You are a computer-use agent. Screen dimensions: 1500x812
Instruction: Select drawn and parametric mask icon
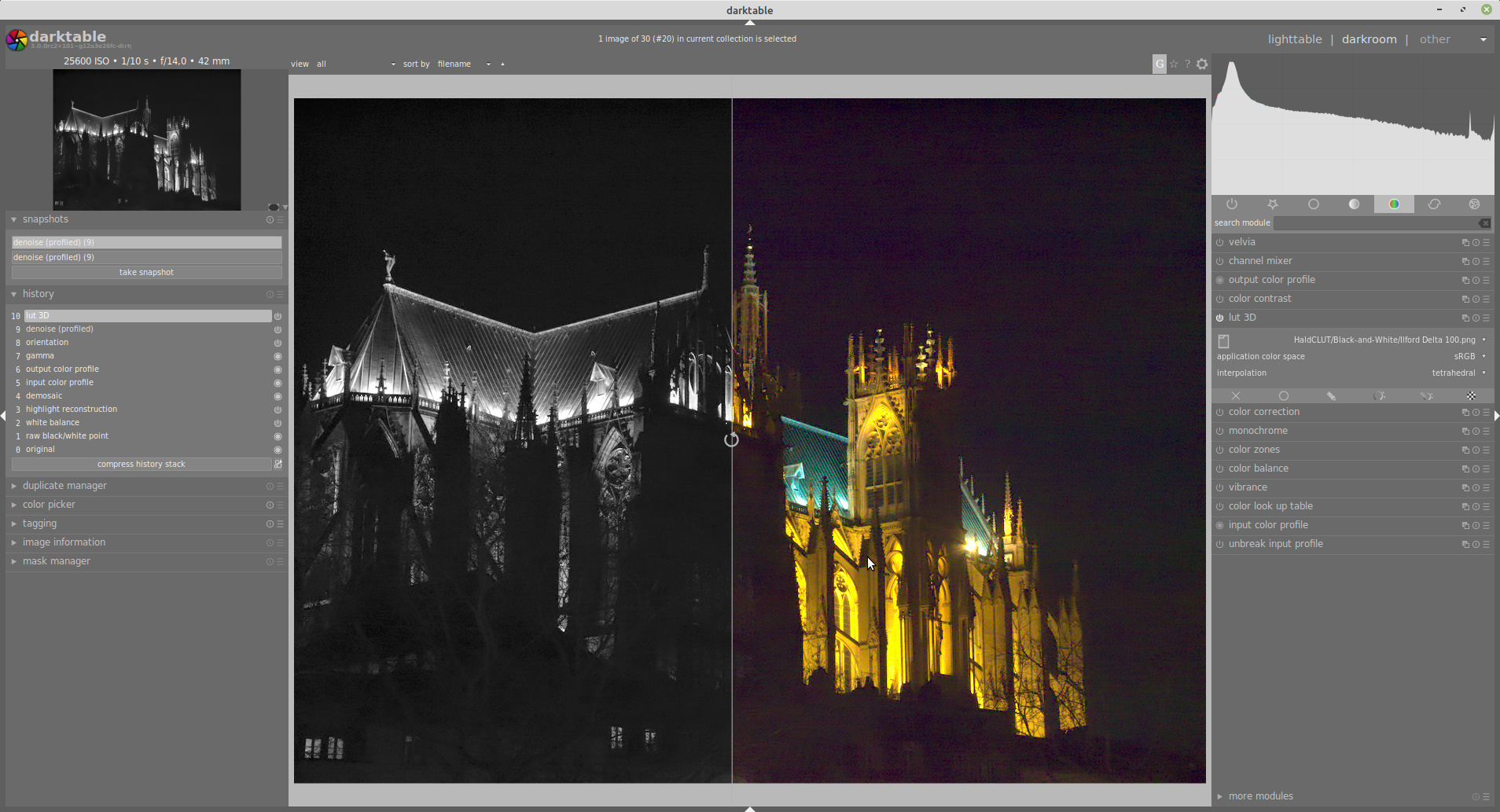[x=1426, y=396]
